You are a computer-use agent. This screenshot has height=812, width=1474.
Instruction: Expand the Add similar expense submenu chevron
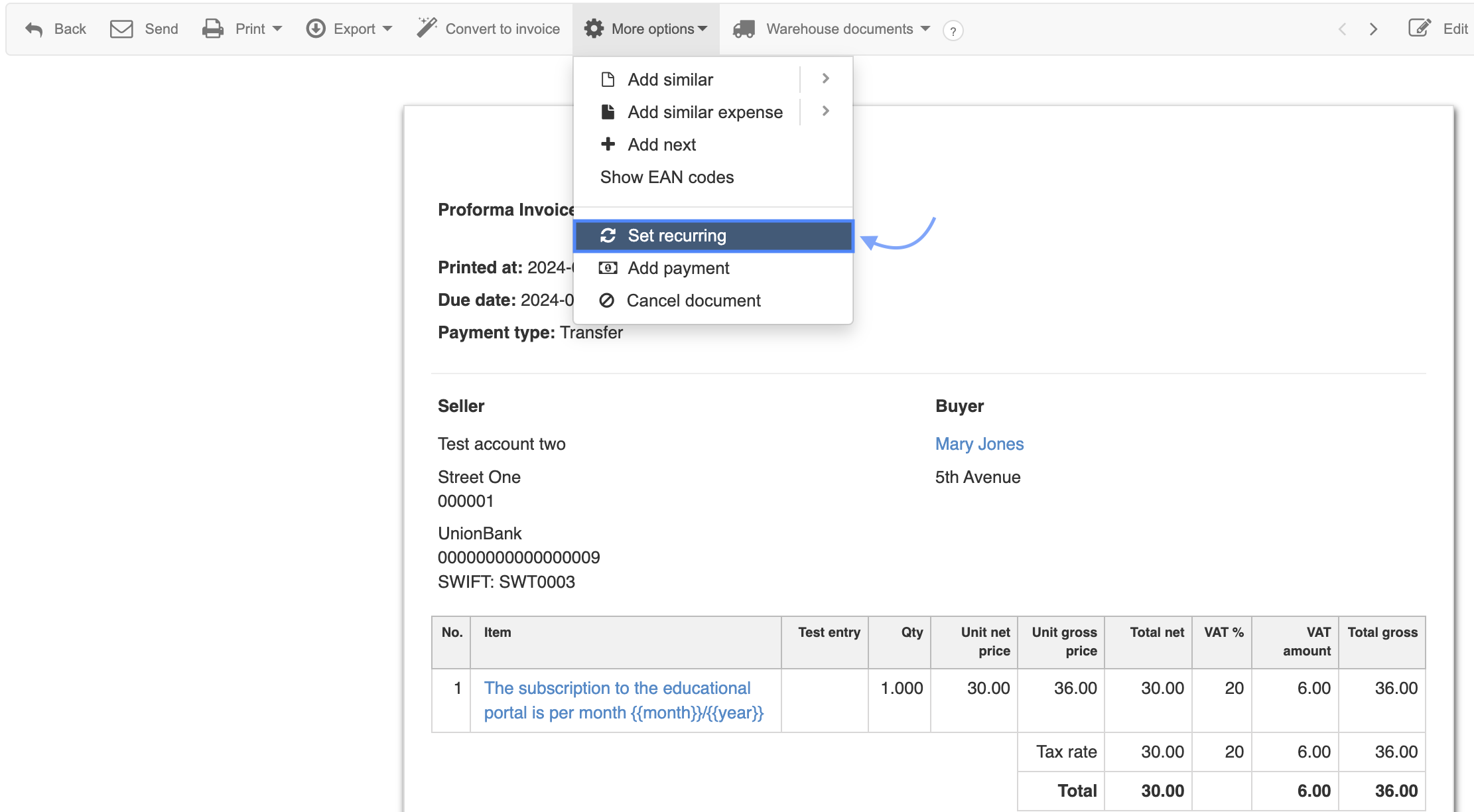[x=825, y=111]
